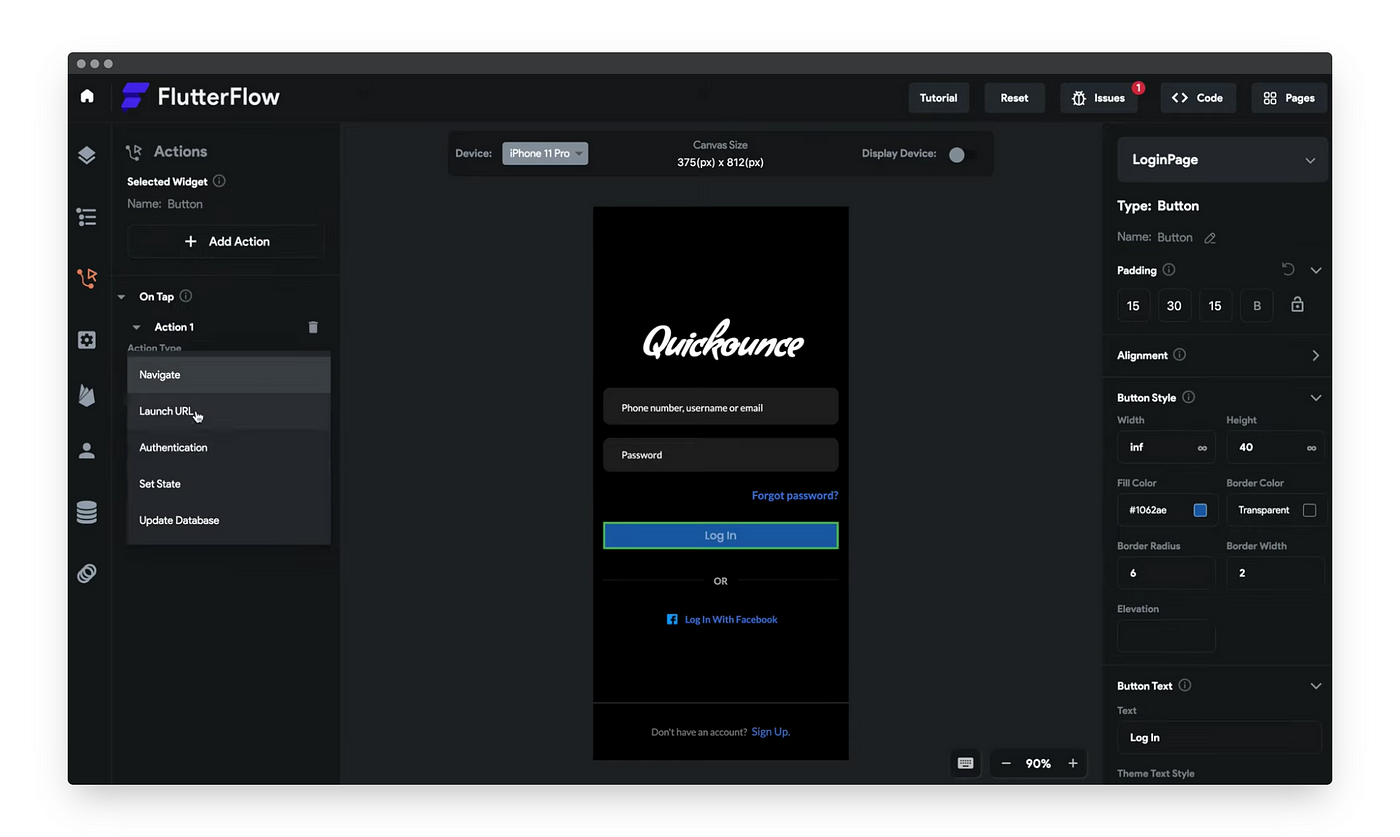Collapse the Button Style section chevron
1400x837 pixels.
pyautogui.click(x=1316, y=398)
